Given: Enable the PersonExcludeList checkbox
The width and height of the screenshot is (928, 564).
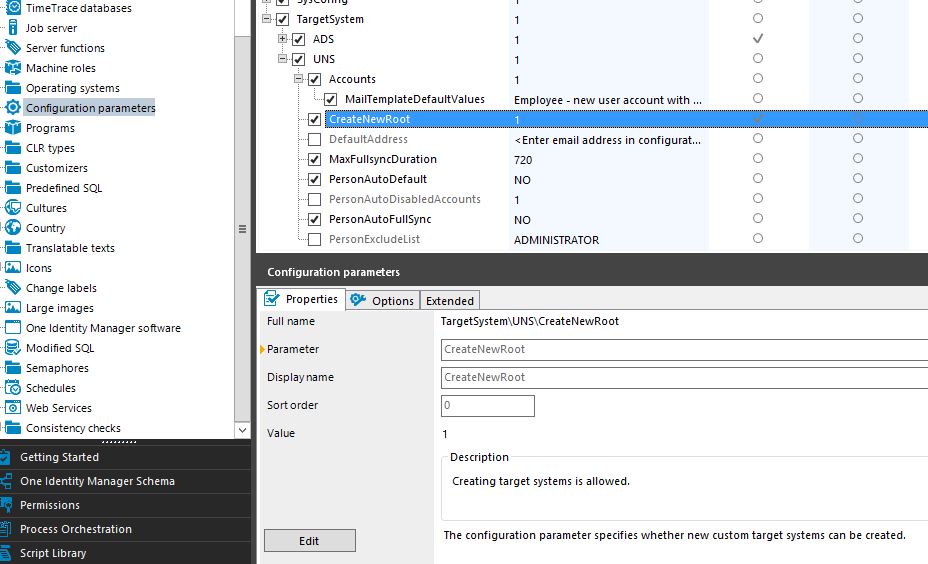Looking at the screenshot, I should point(315,240).
